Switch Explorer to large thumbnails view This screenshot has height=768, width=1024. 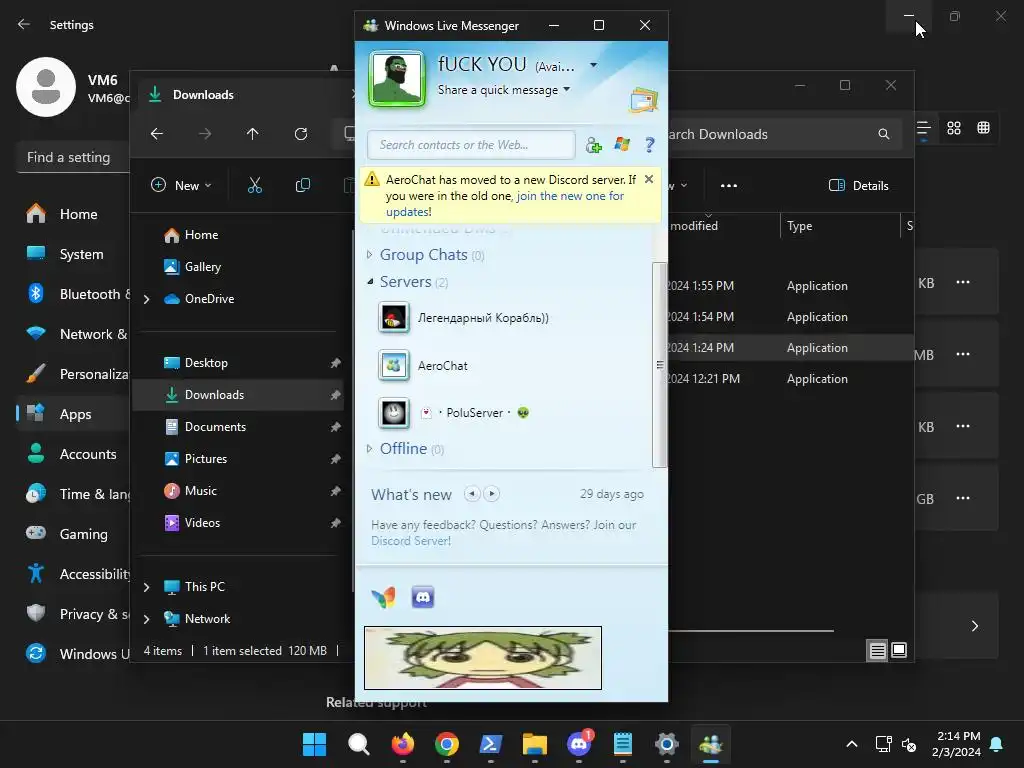tap(899, 650)
